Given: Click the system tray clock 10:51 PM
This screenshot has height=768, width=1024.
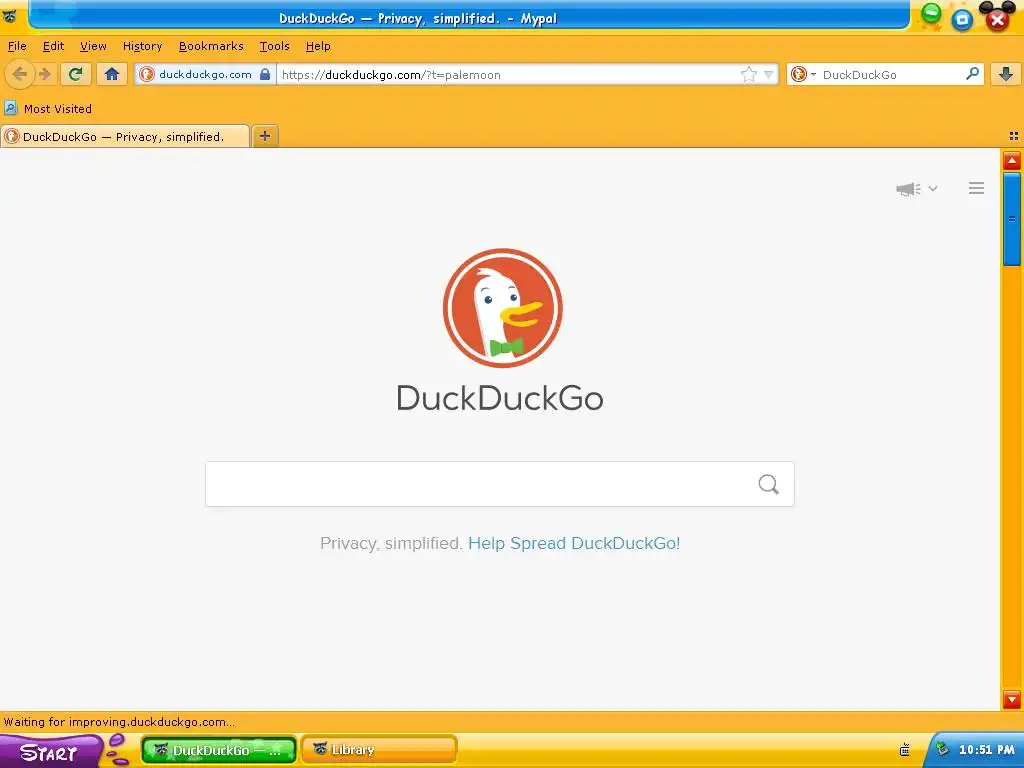Looking at the screenshot, I should [987, 750].
